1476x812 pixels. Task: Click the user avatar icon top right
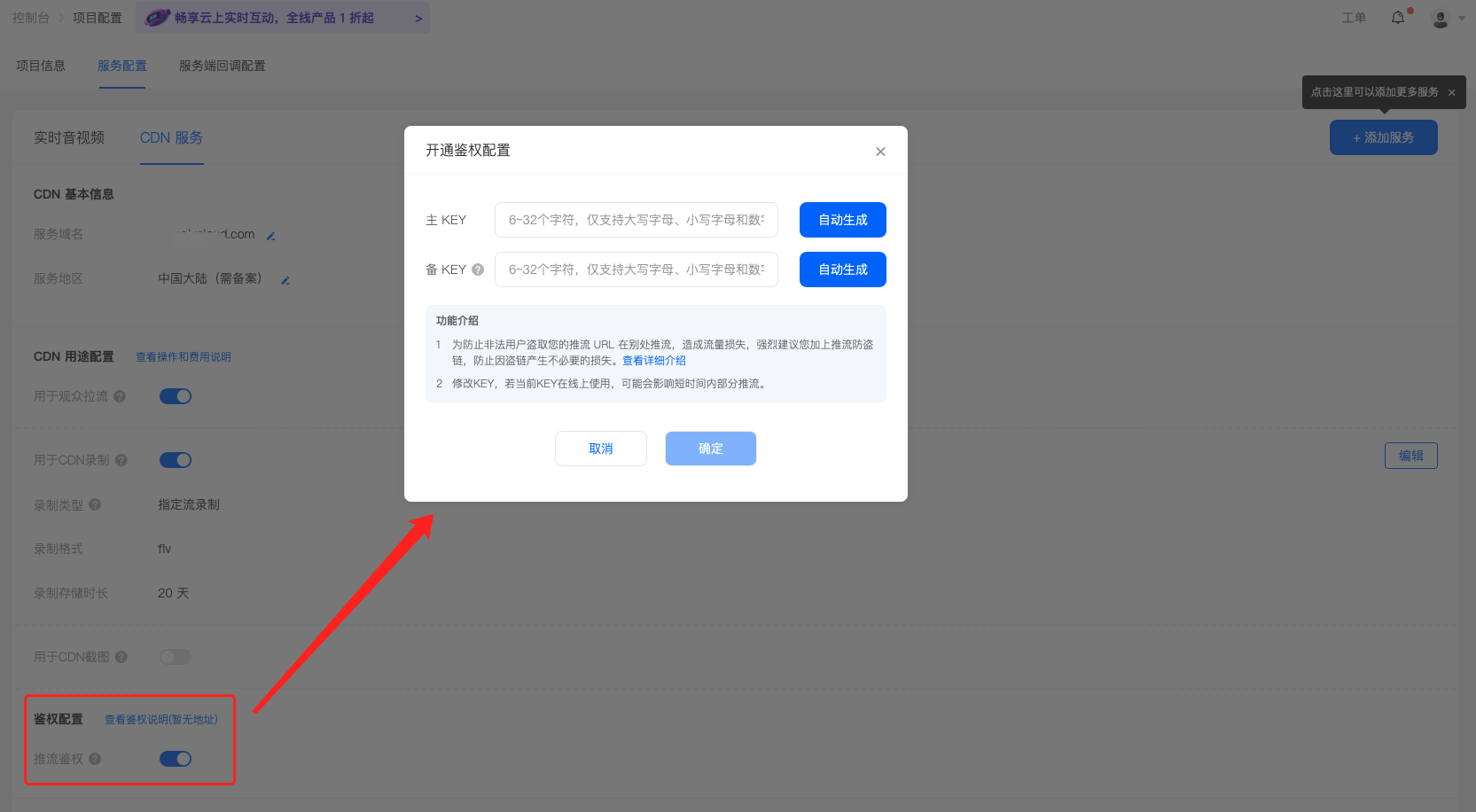[1439, 18]
